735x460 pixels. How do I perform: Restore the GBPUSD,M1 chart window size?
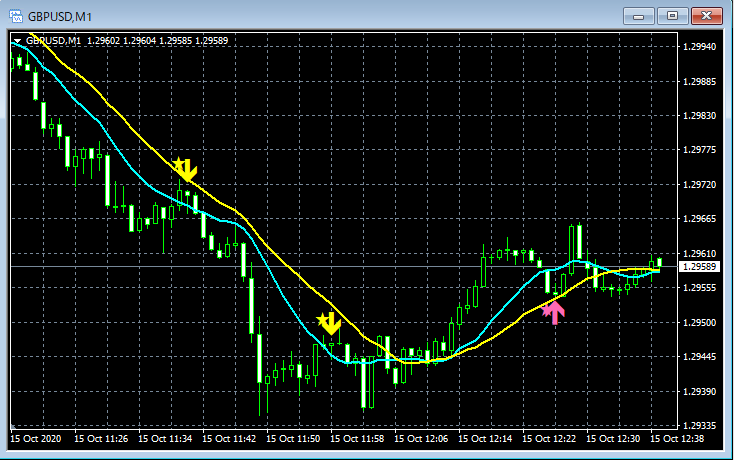pos(672,16)
